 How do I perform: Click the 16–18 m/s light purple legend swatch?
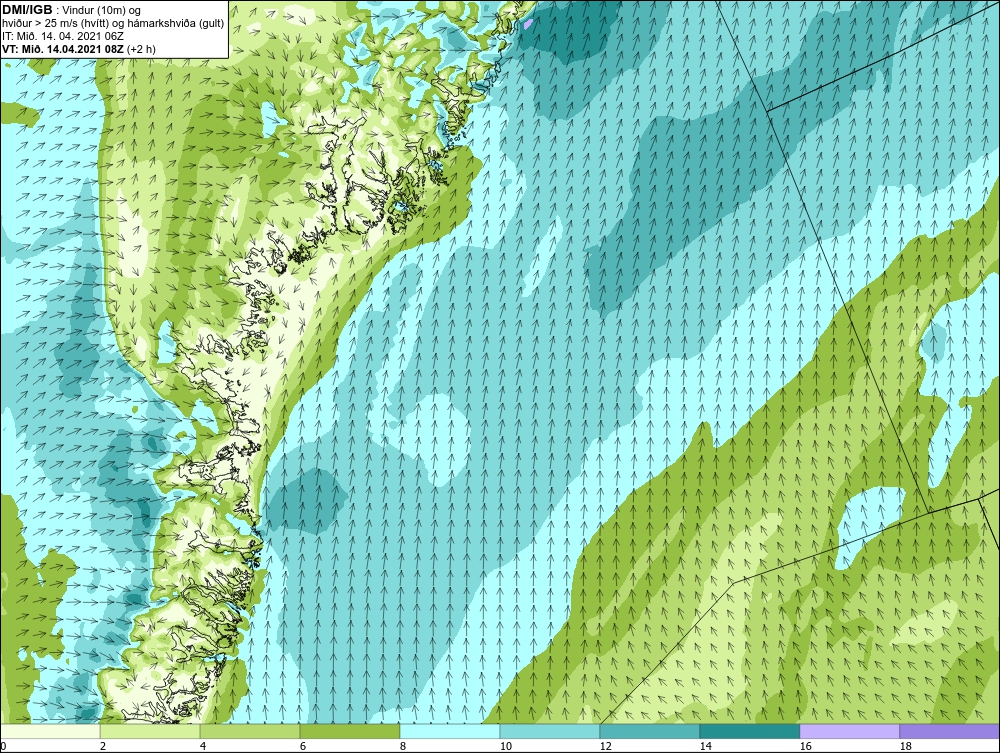pyautogui.click(x=849, y=731)
